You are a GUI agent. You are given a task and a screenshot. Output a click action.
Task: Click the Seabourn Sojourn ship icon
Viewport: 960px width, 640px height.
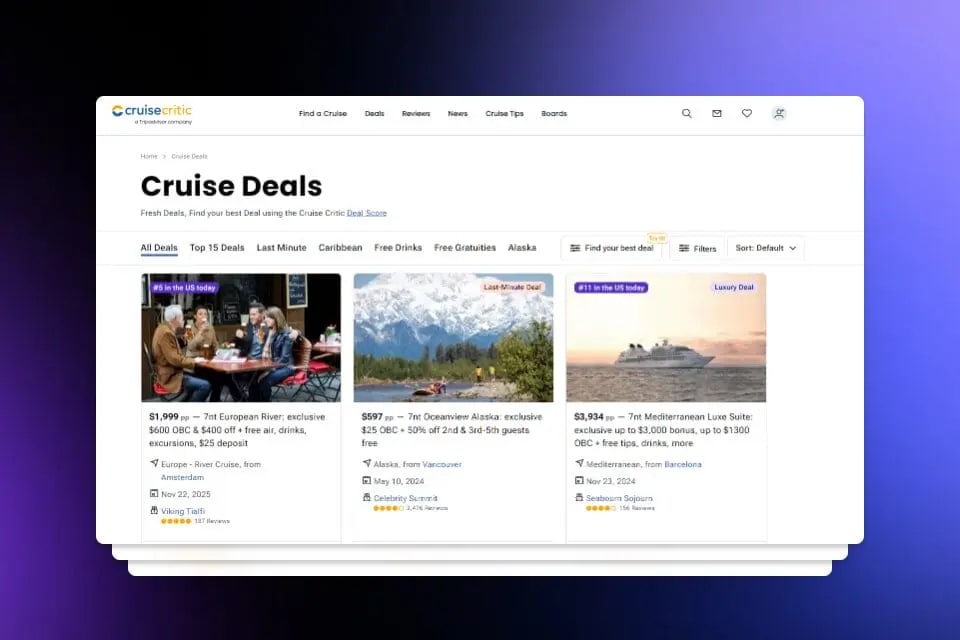click(x=579, y=497)
